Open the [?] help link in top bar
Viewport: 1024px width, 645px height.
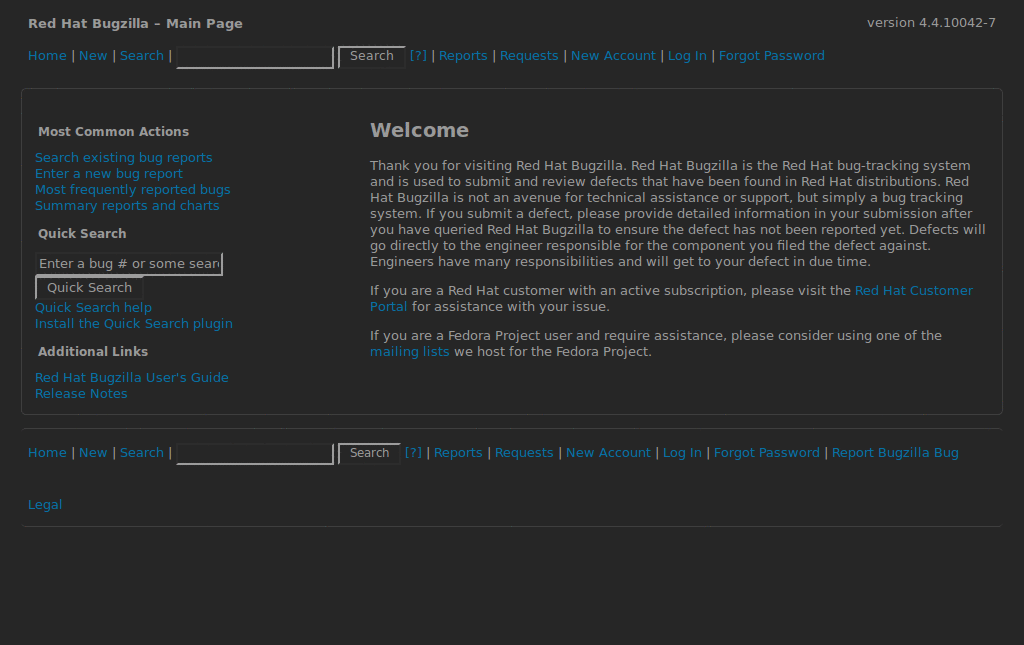pyautogui.click(x=418, y=56)
